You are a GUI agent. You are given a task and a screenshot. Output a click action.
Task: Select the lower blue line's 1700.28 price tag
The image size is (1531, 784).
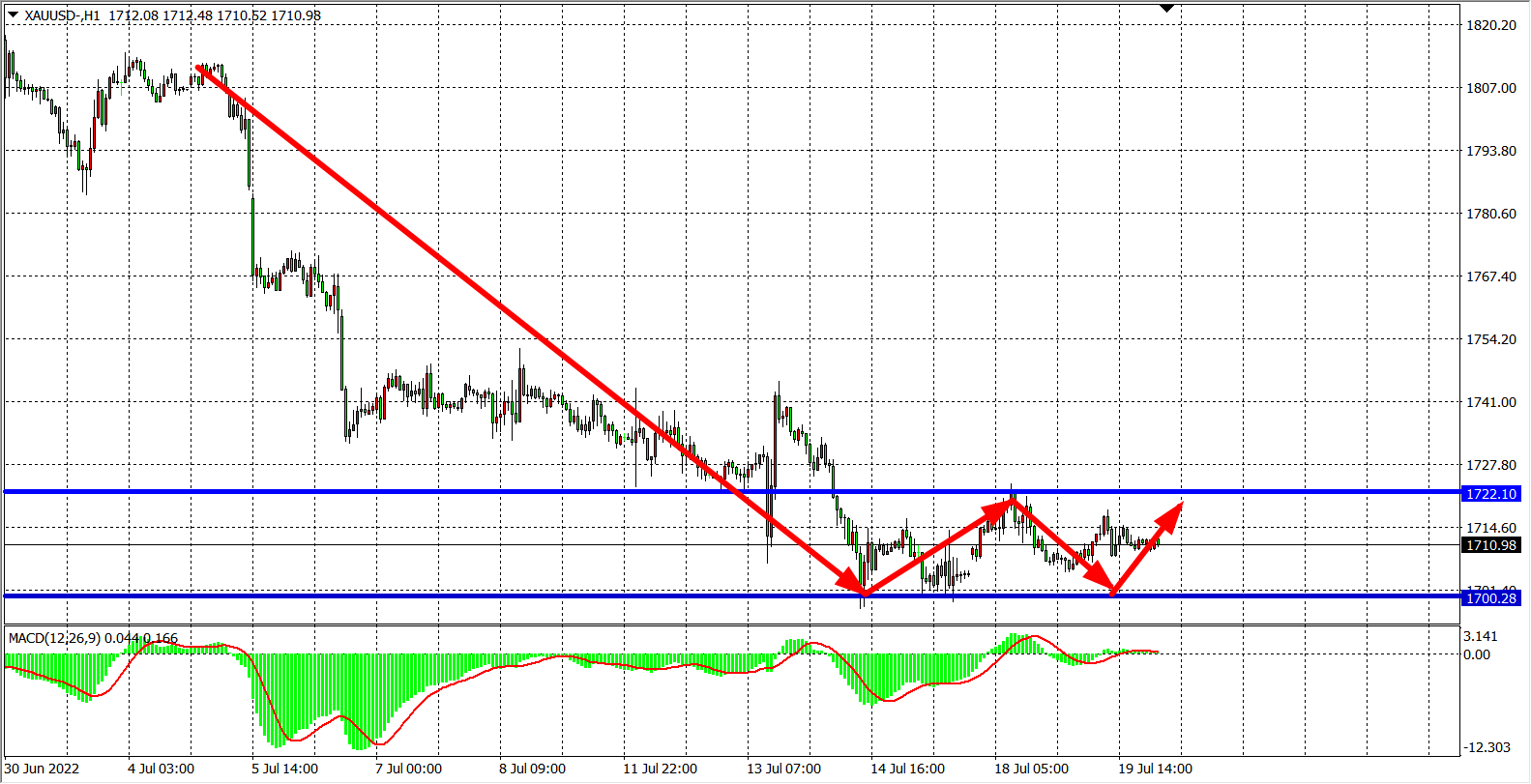click(1491, 598)
